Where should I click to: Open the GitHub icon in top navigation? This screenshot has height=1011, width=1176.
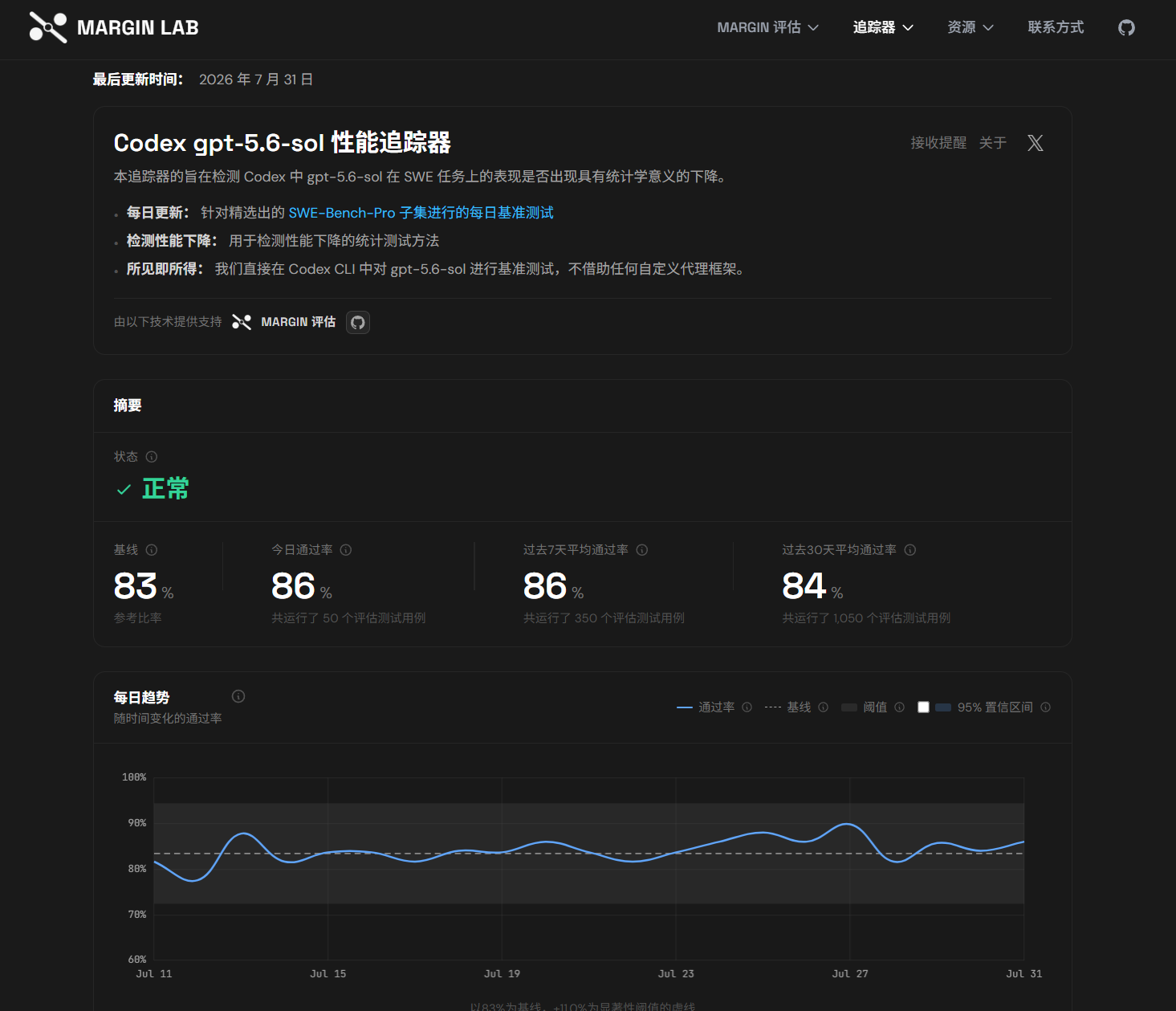tap(1126, 27)
